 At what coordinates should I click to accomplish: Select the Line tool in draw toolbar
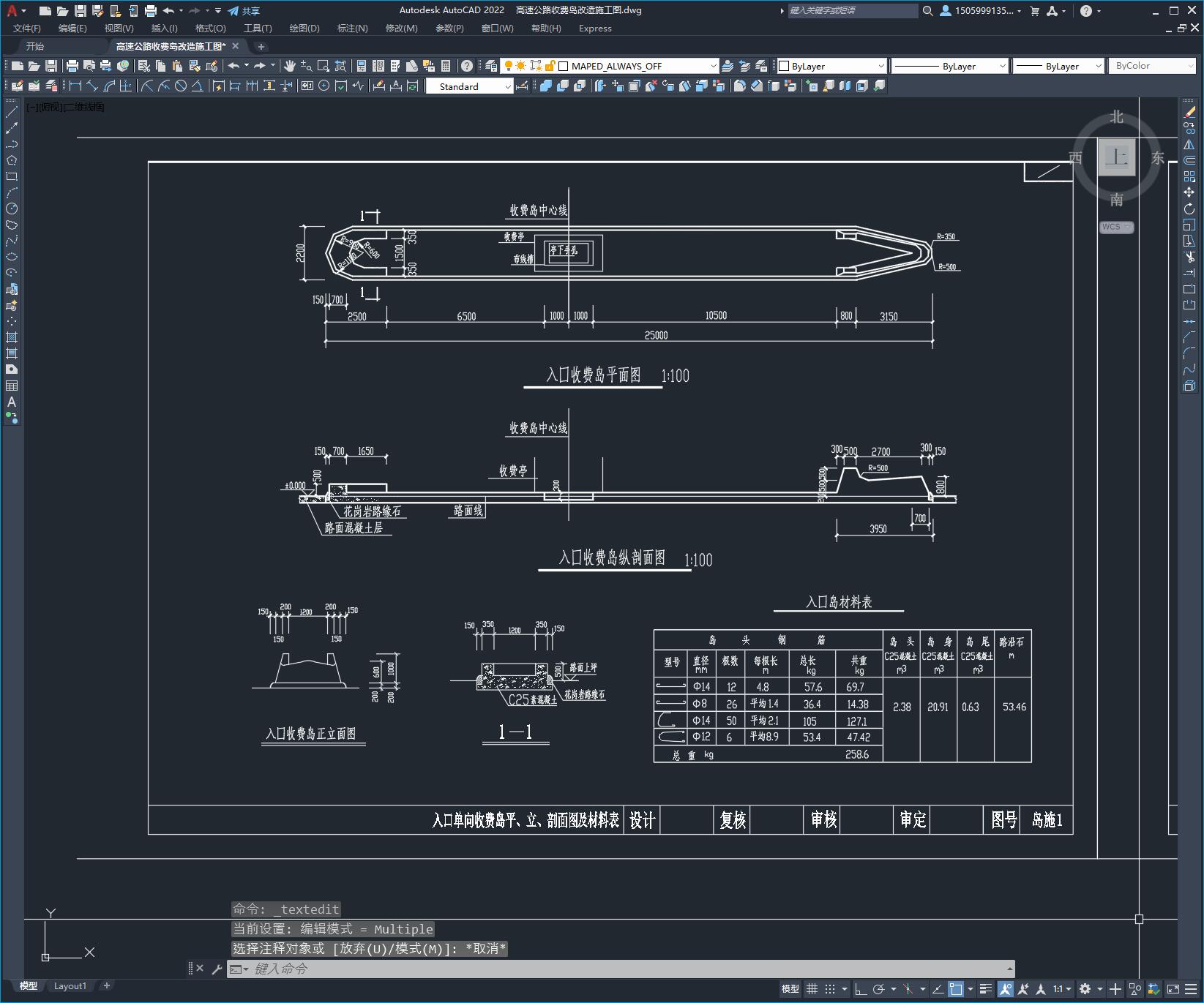(x=12, y=113)
